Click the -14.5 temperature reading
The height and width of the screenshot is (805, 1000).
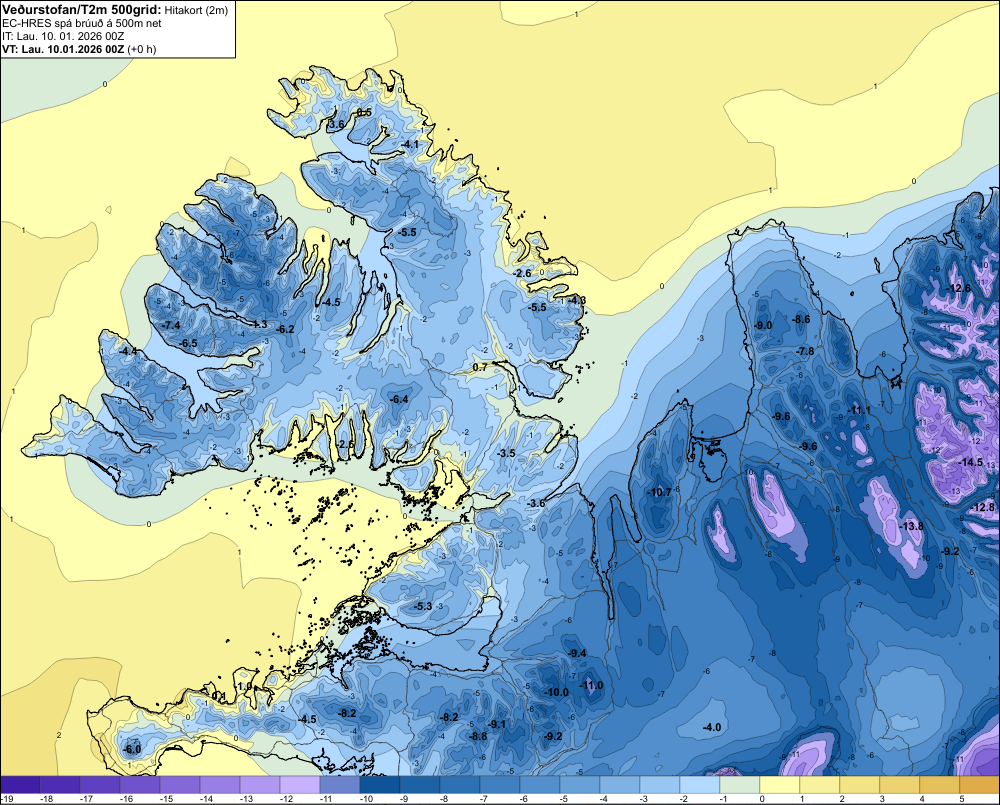[971, 462]
